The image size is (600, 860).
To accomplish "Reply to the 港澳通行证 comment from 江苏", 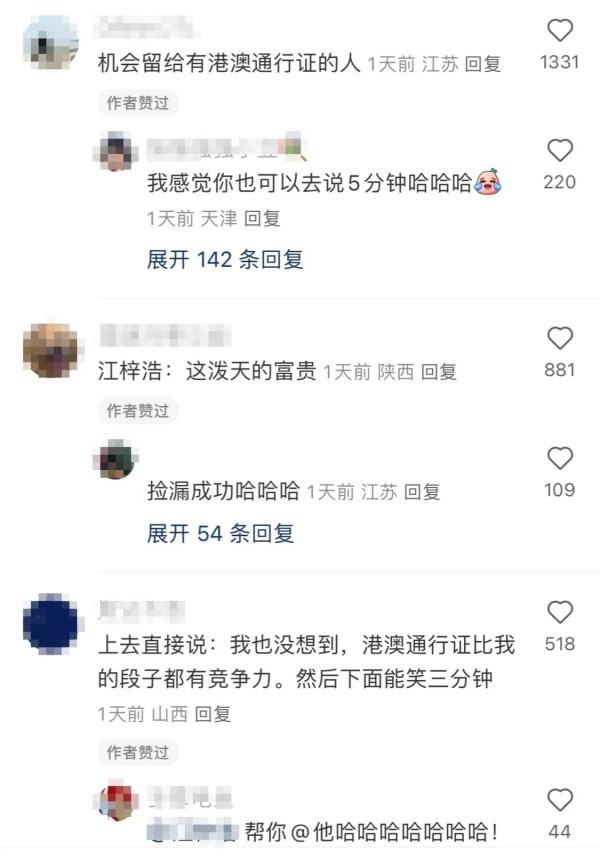I will point(483,64).
